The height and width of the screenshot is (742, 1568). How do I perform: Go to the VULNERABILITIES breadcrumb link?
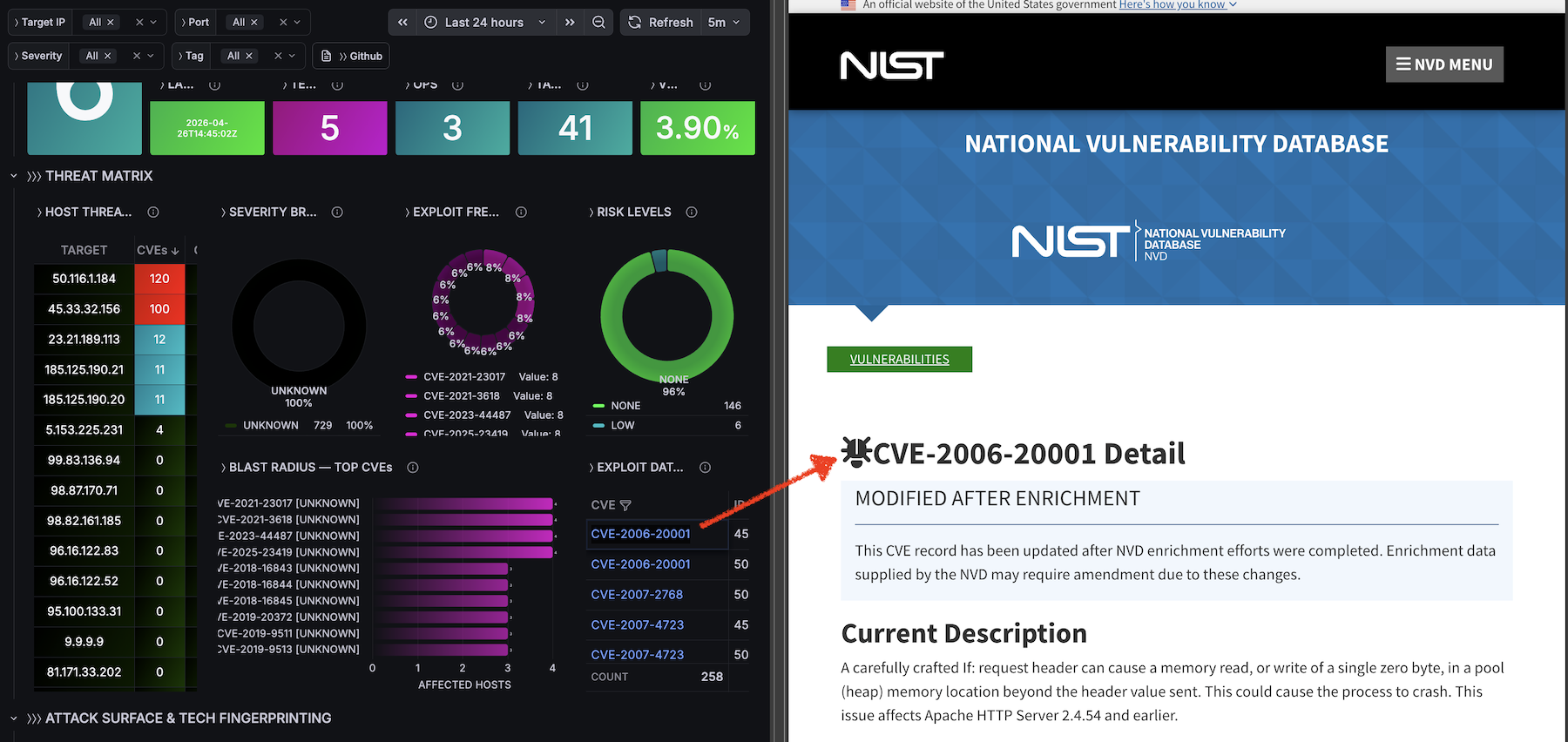tap(900, 360)
